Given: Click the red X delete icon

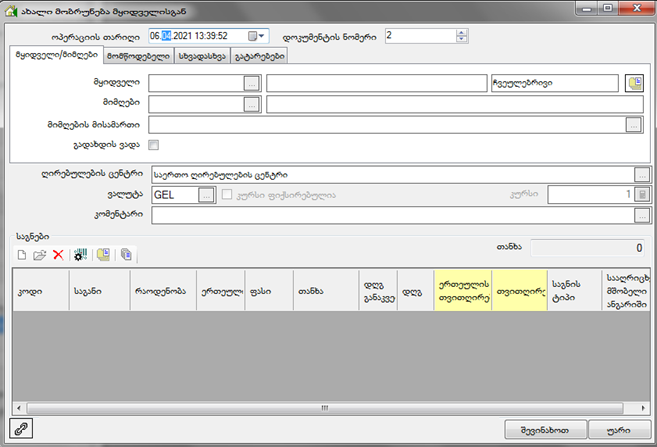Looking at the screenshot, I should click(58, 255).
